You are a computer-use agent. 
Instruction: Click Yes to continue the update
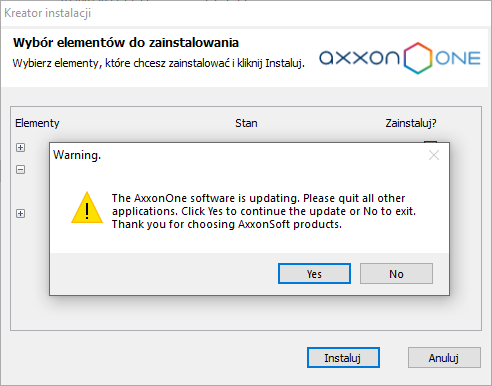click(x=314, y=274)
